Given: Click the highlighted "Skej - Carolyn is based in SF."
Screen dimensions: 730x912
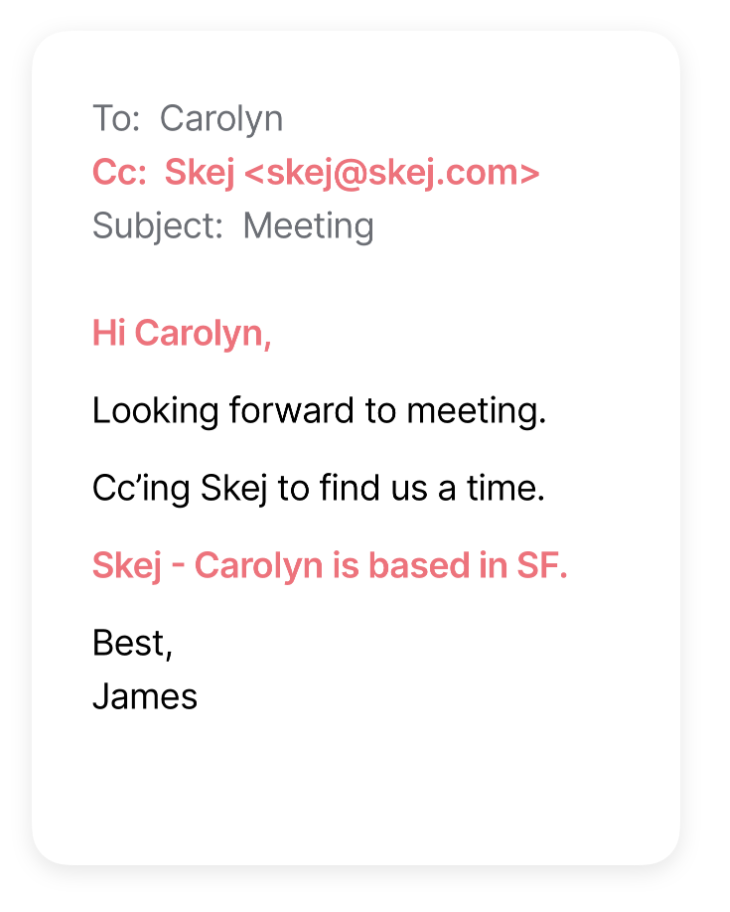Looking at the screenshot, I should (x=330, y=565).
